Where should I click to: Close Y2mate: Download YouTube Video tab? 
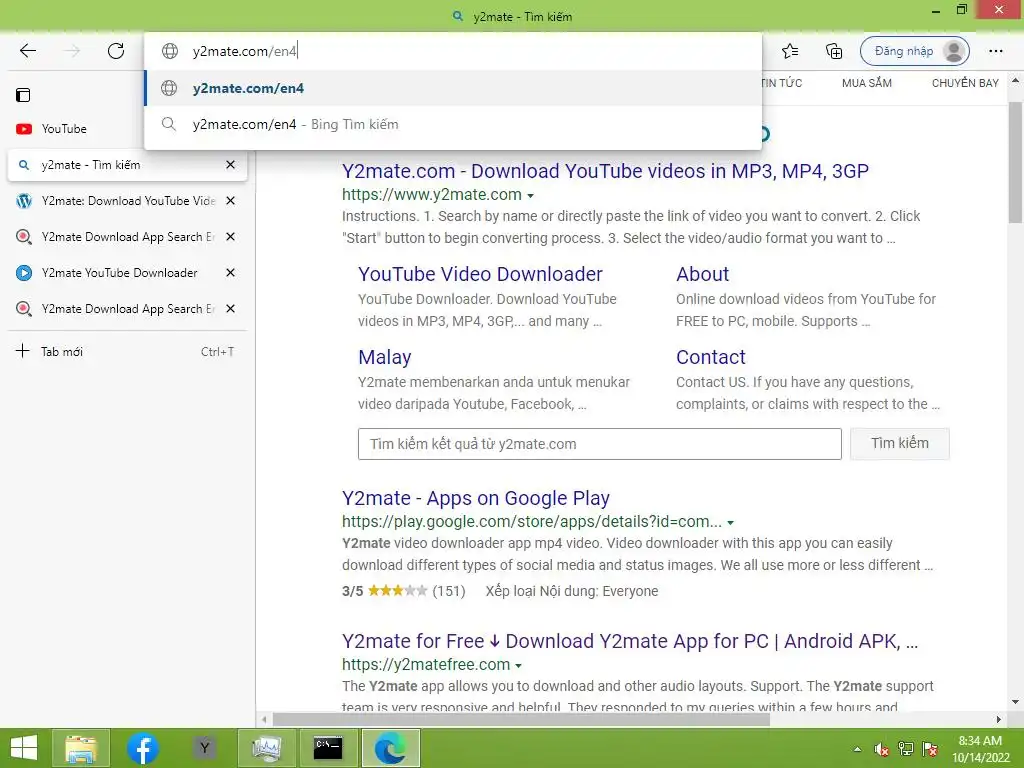click(x=230, y=200)
